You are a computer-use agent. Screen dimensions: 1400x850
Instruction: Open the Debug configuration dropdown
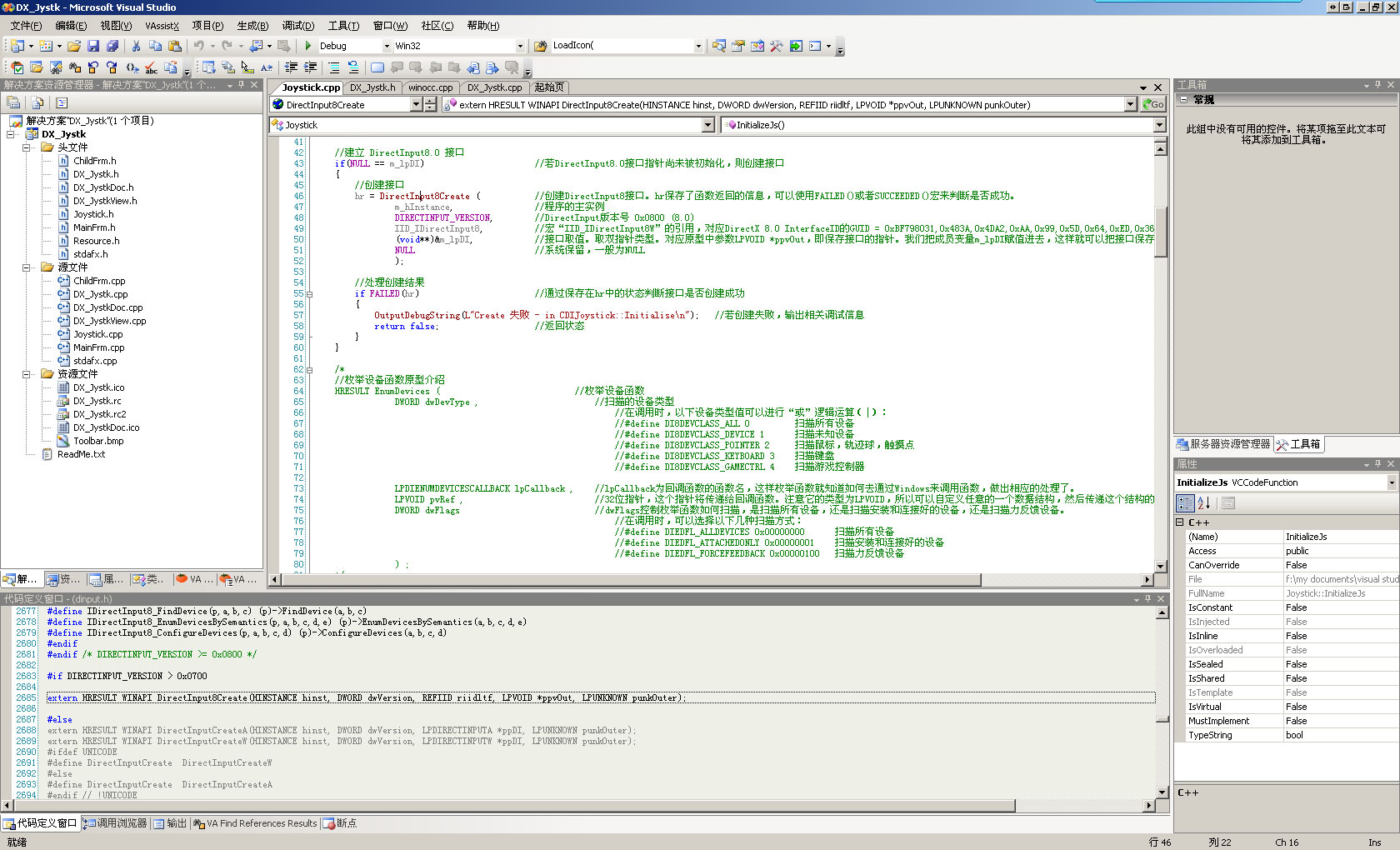point(387,46)
